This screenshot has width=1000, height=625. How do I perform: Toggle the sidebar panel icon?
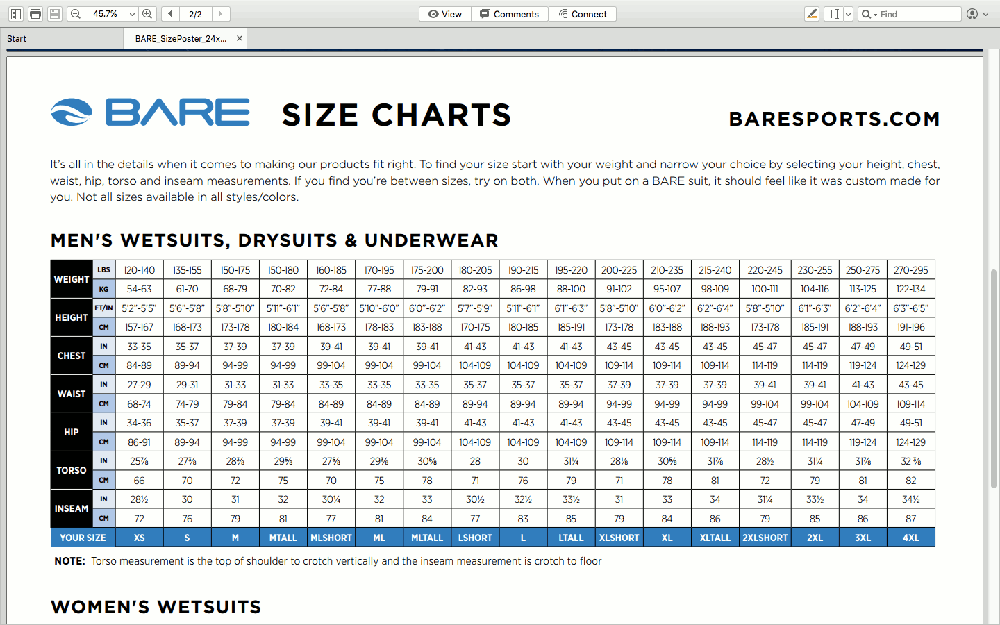point(15,14)
